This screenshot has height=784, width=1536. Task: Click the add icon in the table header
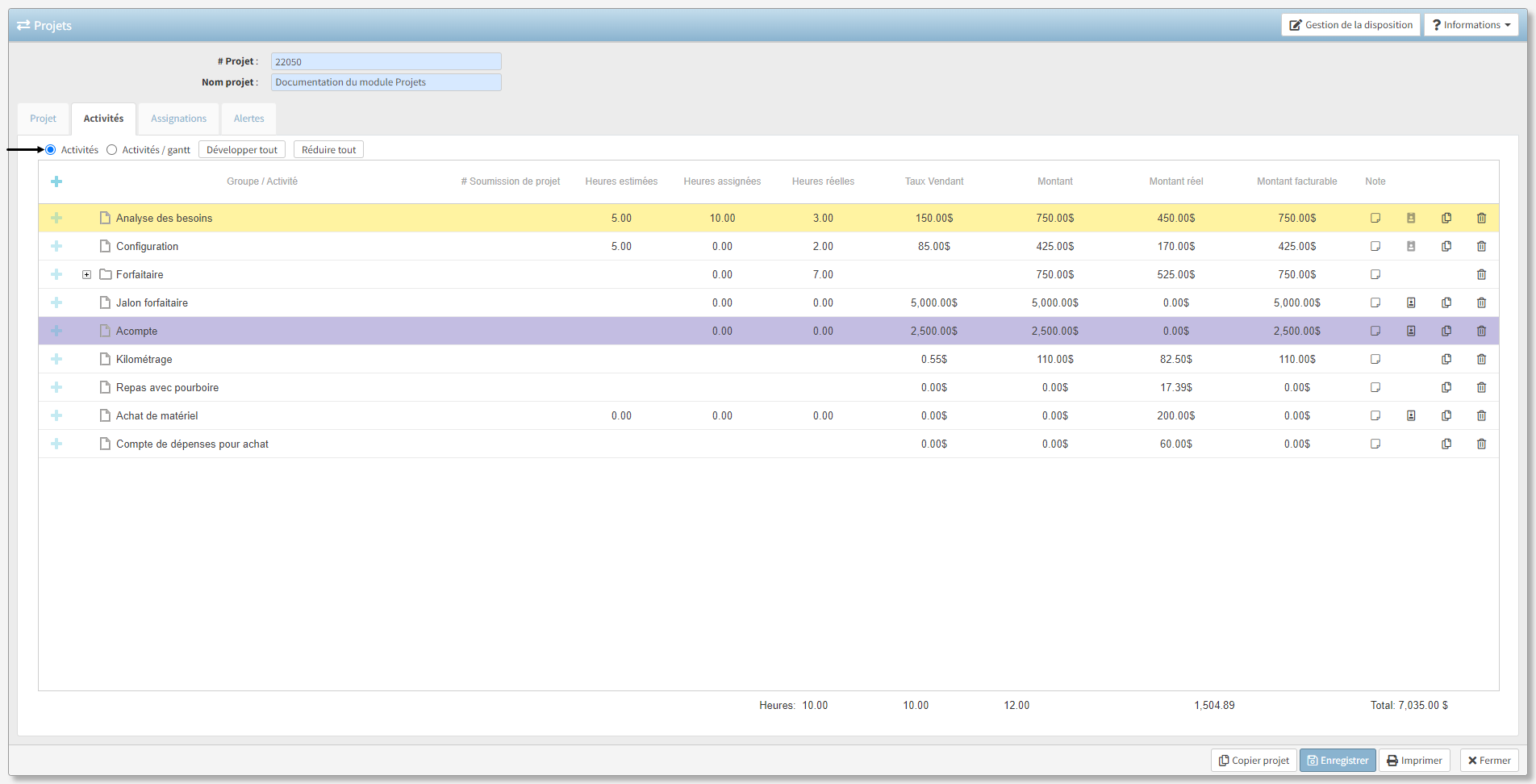pos(56,181)
